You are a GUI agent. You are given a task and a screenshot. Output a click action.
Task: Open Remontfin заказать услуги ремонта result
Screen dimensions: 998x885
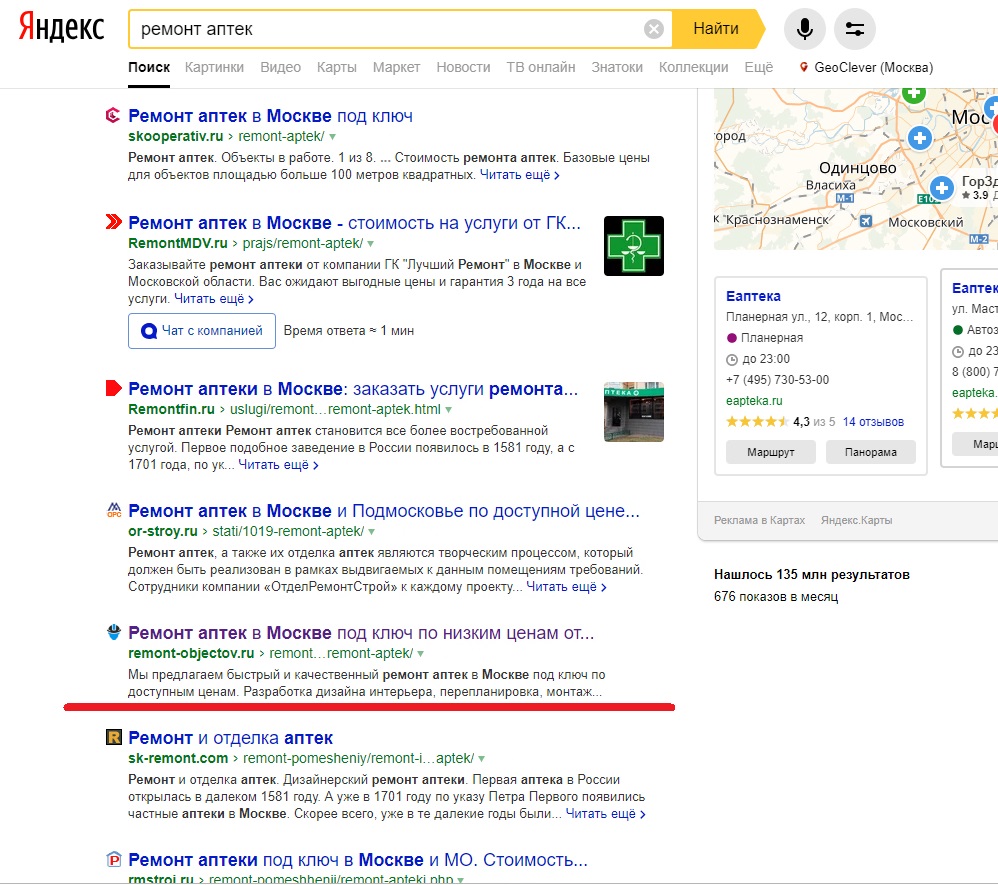point(353,389)
